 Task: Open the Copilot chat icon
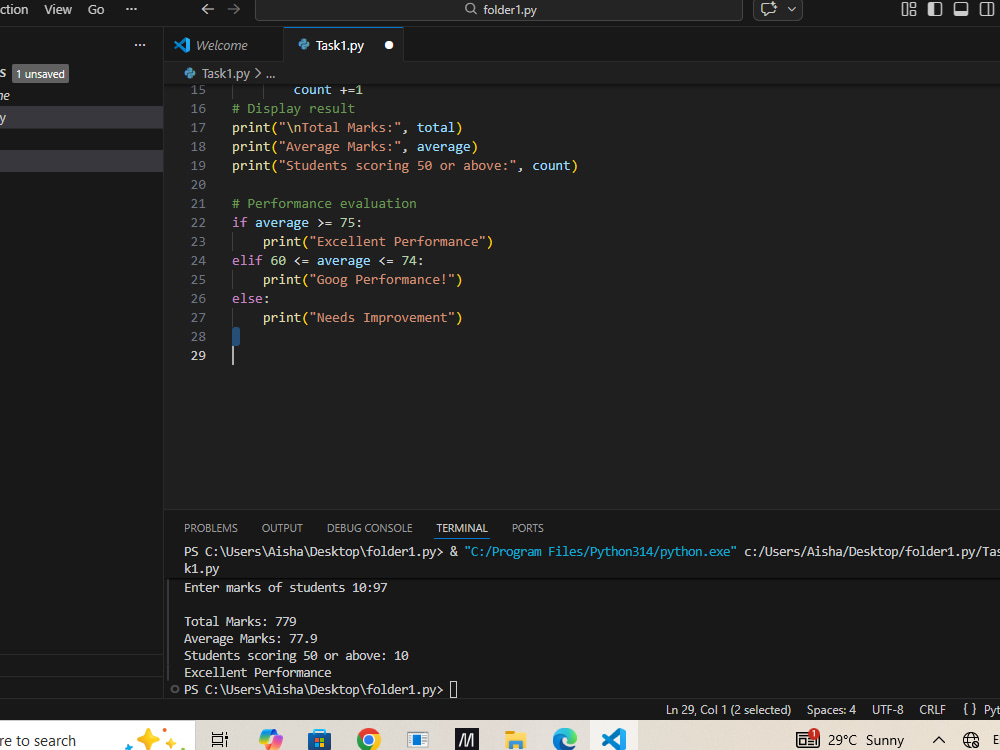click(x=768, y=9)
